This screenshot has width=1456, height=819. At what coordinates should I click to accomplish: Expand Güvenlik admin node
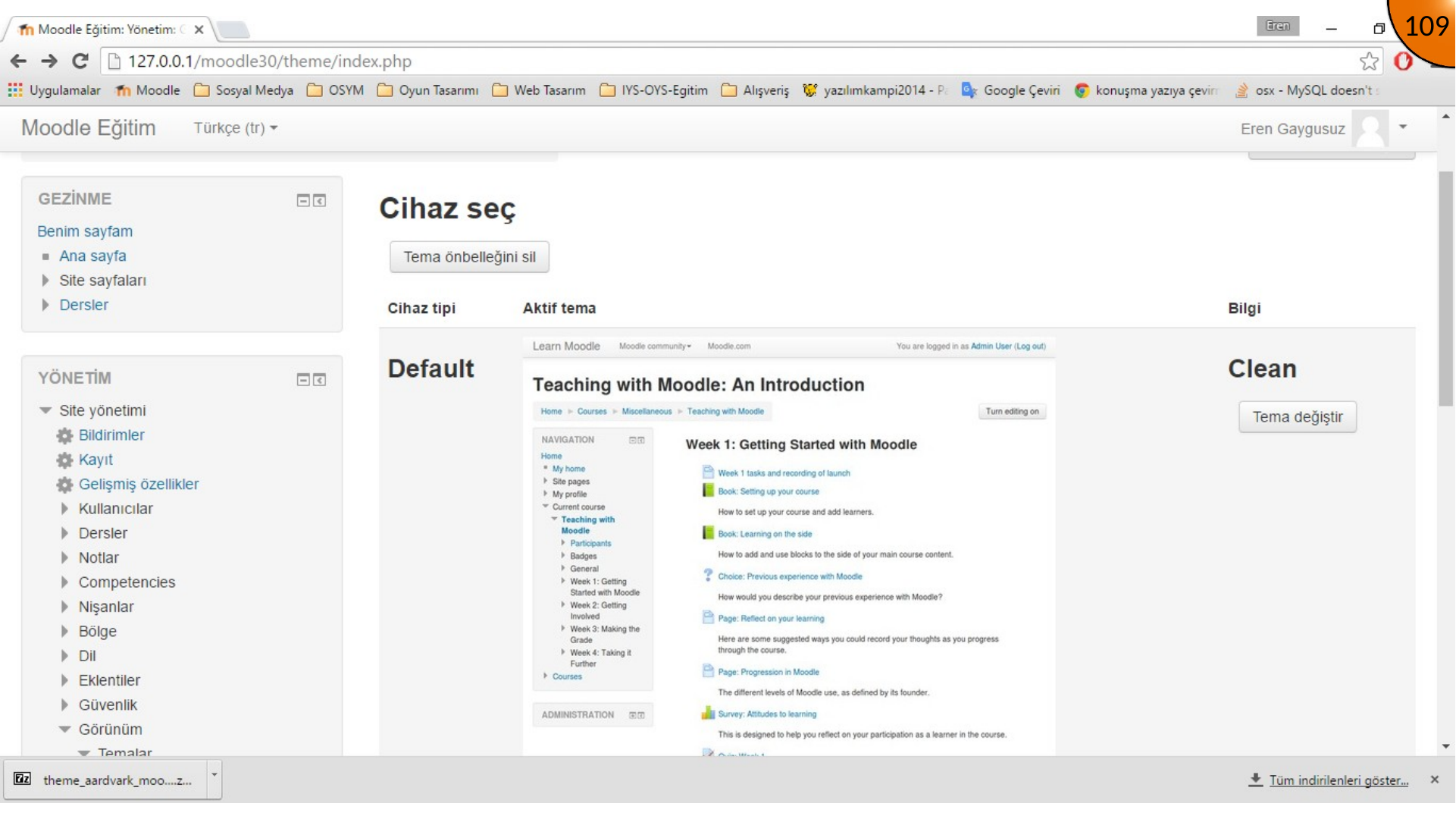[64, 705]
